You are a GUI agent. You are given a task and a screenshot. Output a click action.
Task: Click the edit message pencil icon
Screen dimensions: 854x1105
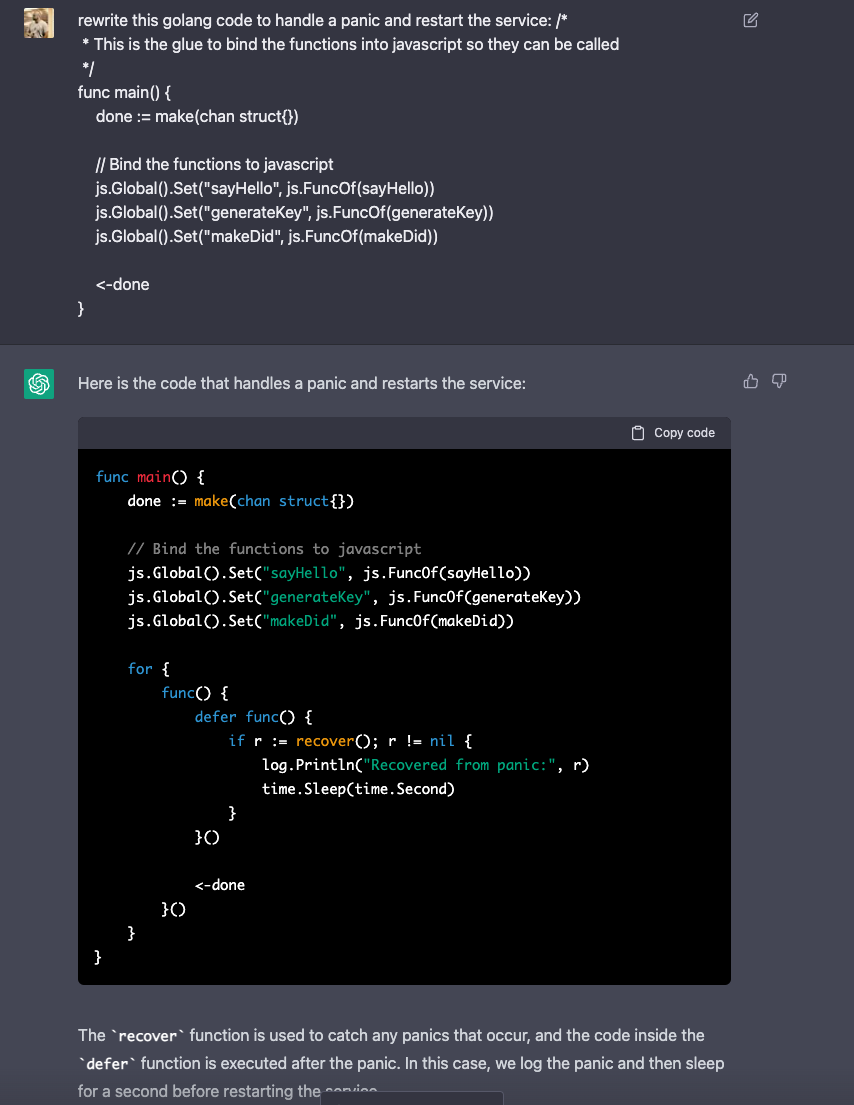(750, 20)
